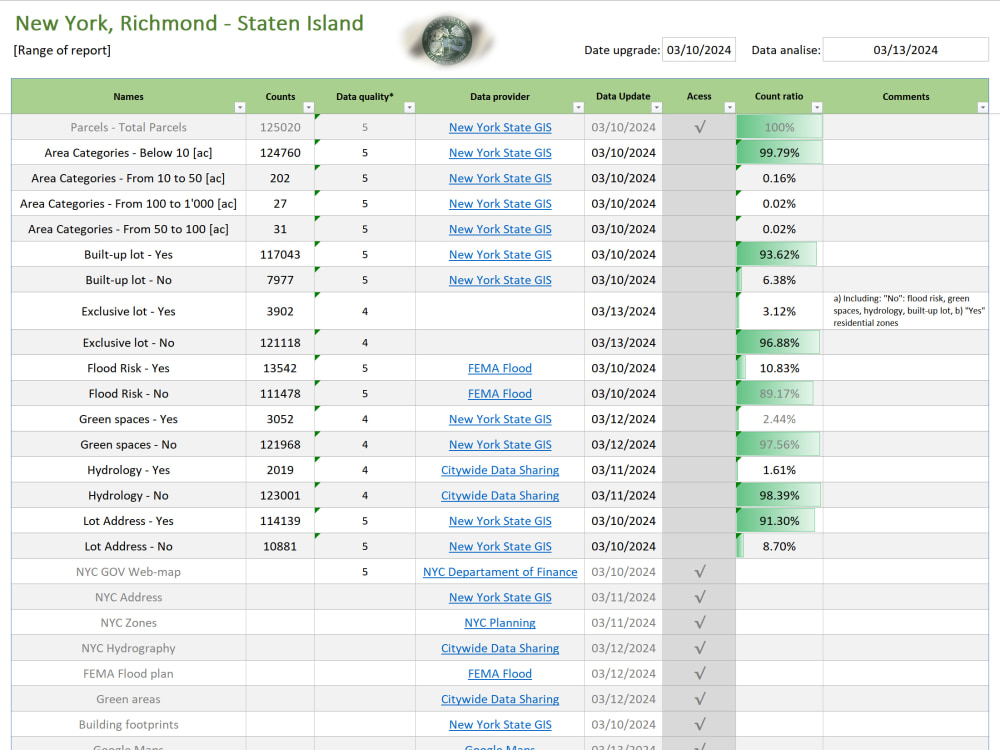Select the Names column header
1000x750 pixels.
click(128, 96)
